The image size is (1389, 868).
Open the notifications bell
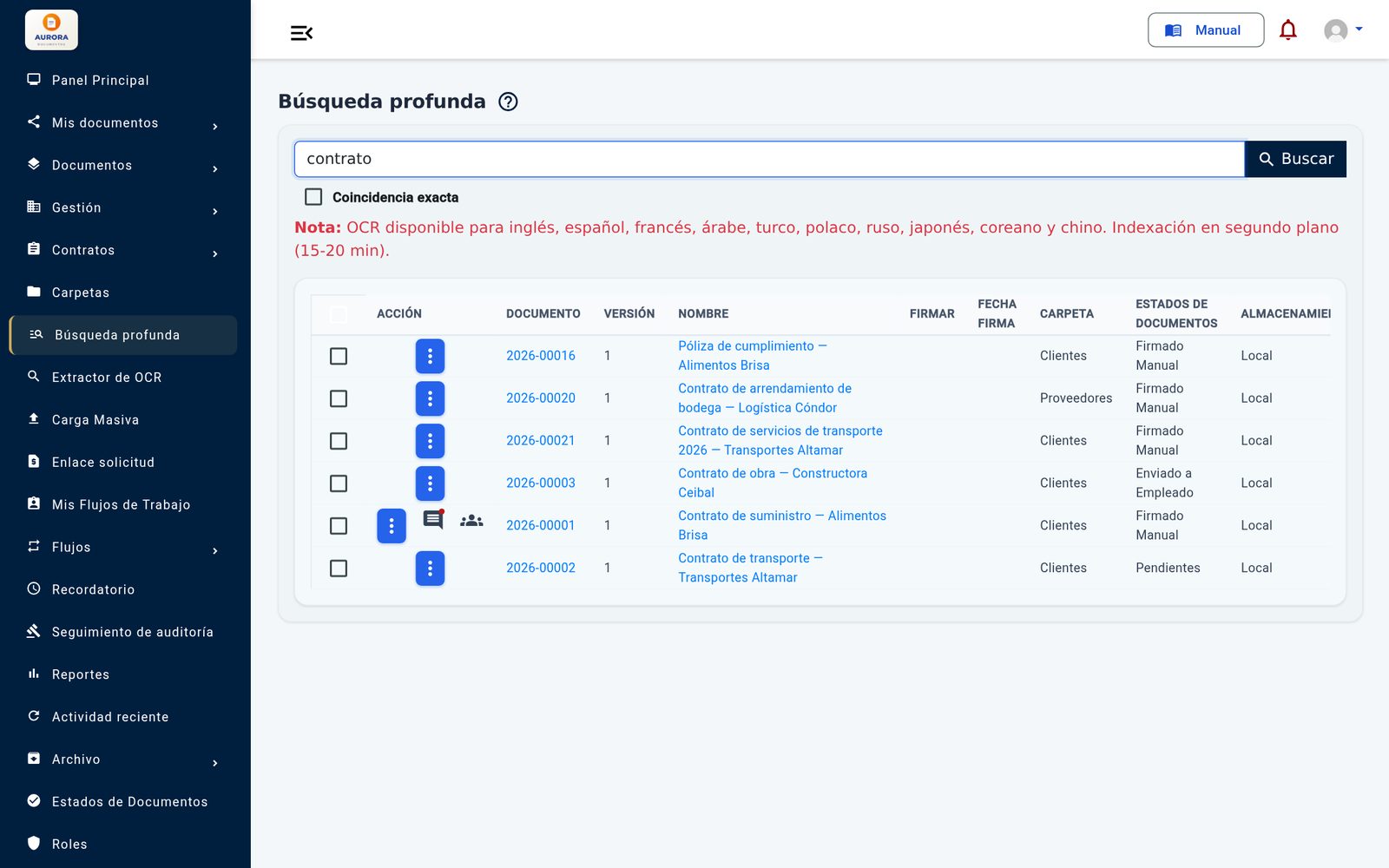(1288, 30)
